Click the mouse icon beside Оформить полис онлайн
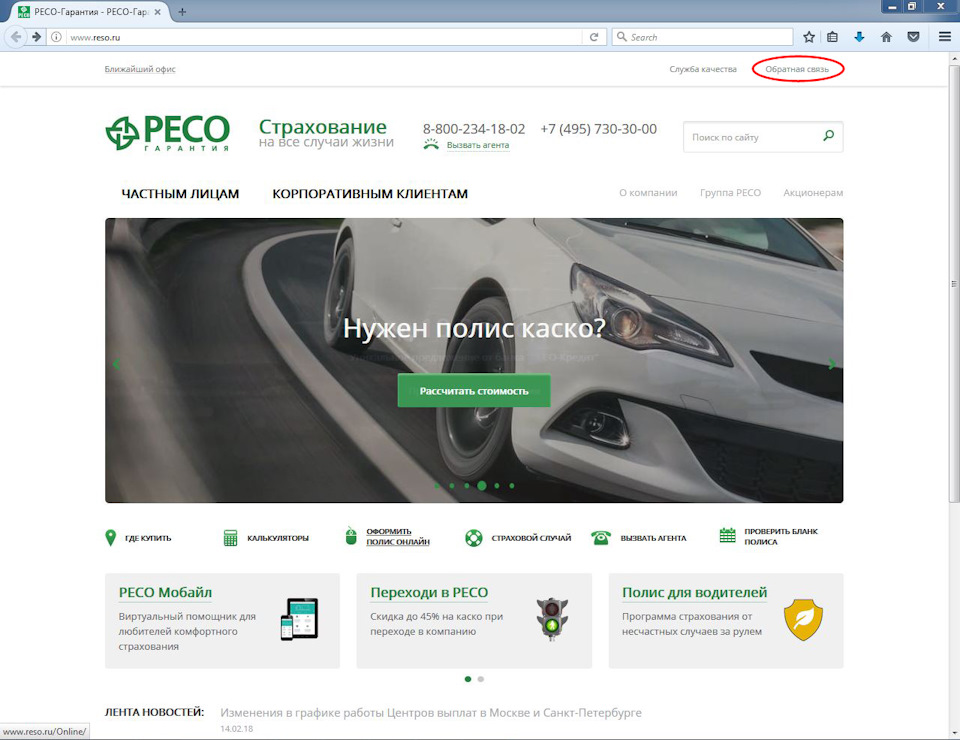The height and width of the screenshot is (740, 960). pos(351,536)
